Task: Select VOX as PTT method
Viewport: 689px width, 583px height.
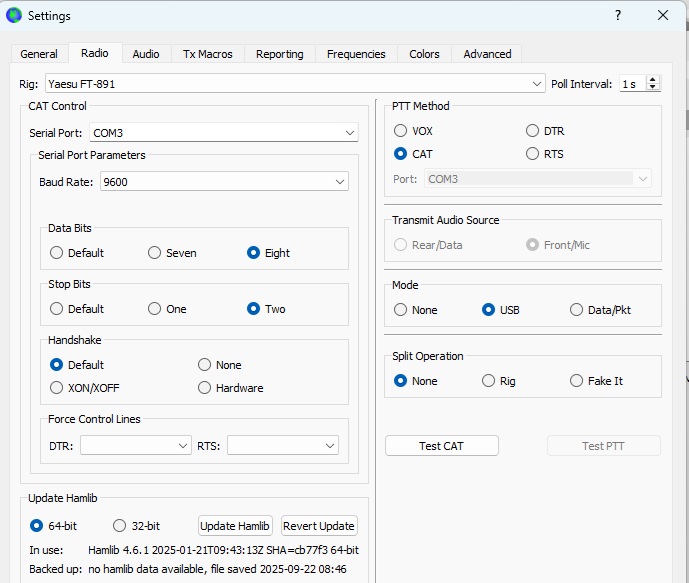Action: click(x=401, y=131)
